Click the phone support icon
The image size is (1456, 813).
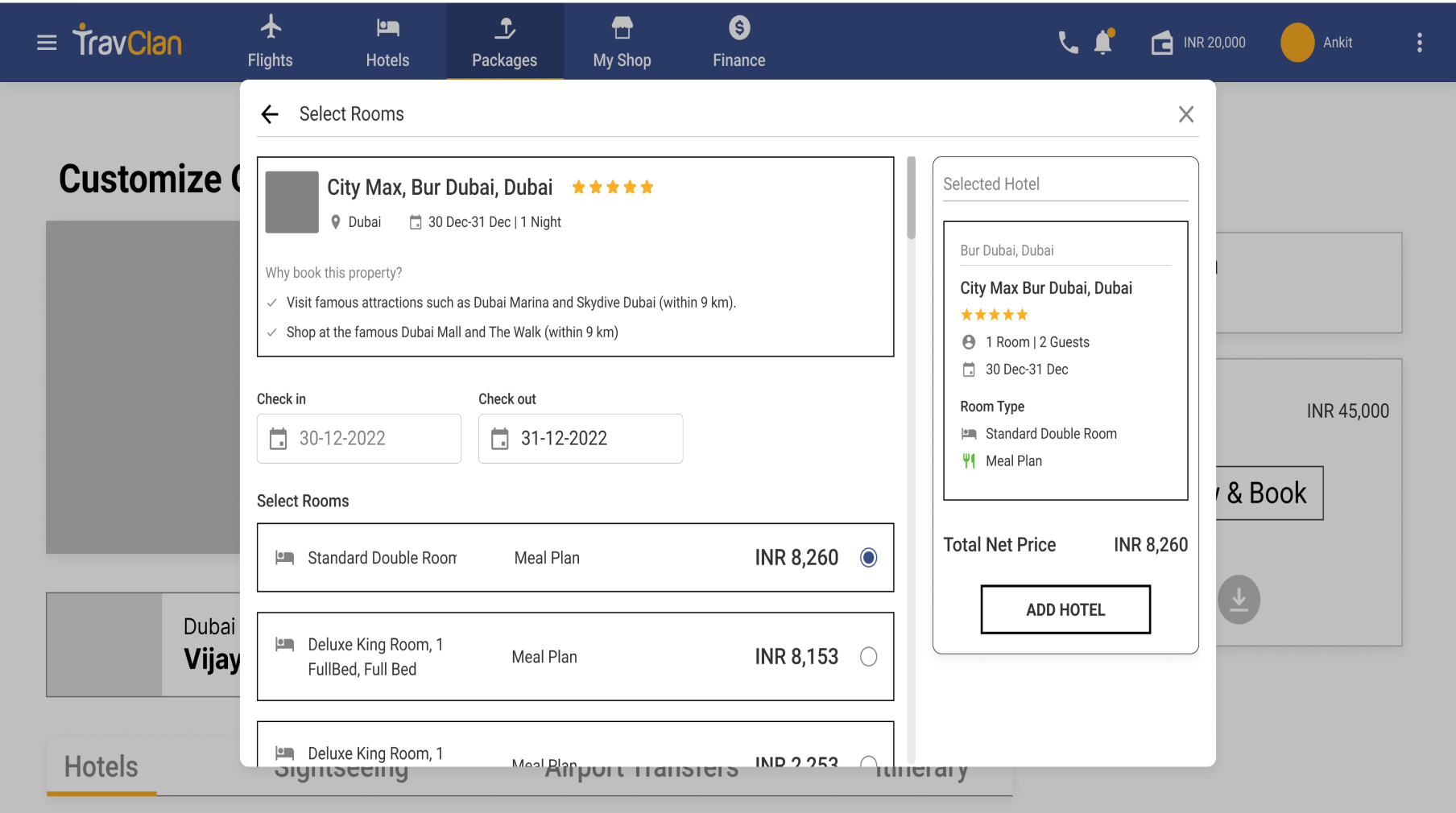(x=1068, y=43)
